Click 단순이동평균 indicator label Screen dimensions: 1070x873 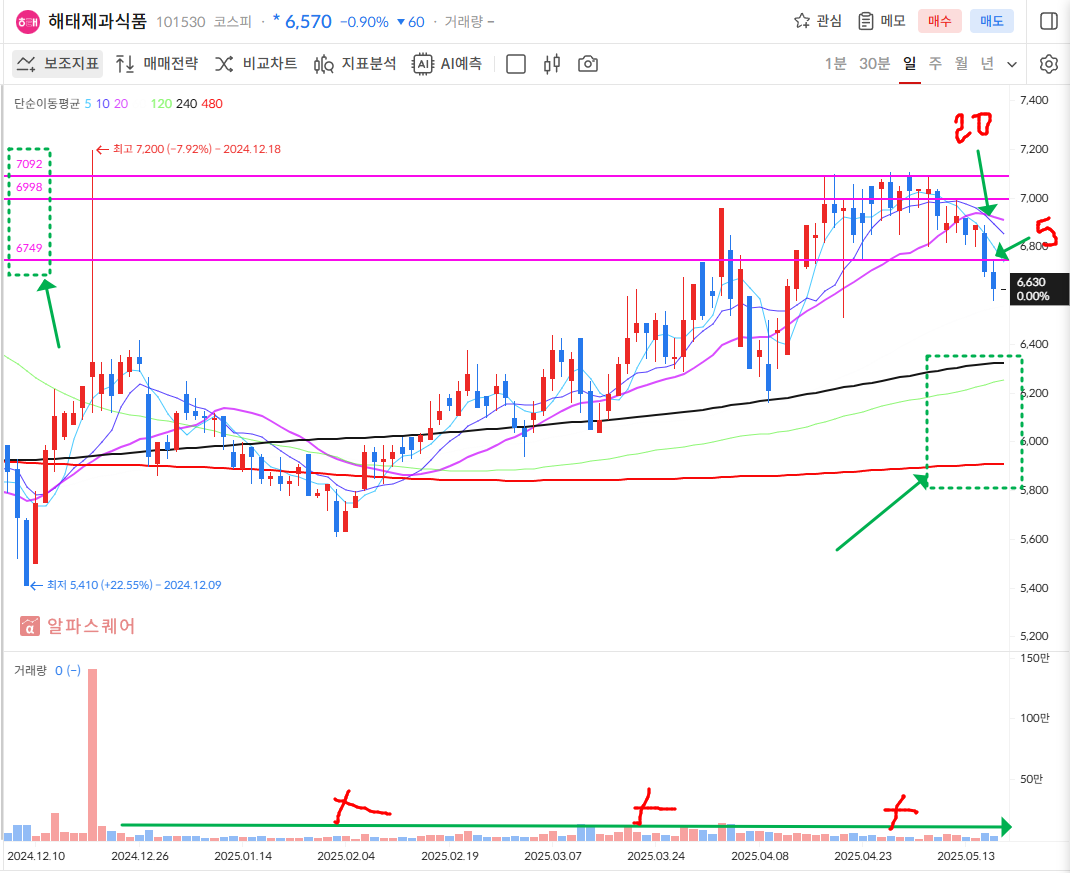(47, 104)
